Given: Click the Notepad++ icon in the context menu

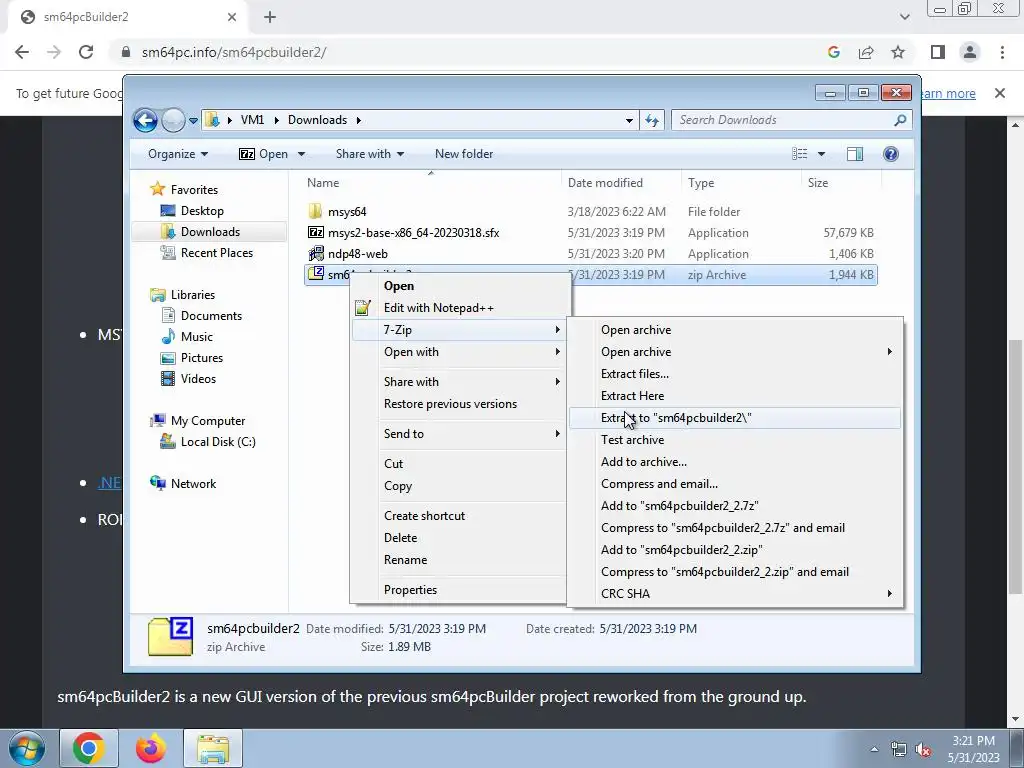Looking at the screenshot, I should pyautogui.click(x=362, y=308).
